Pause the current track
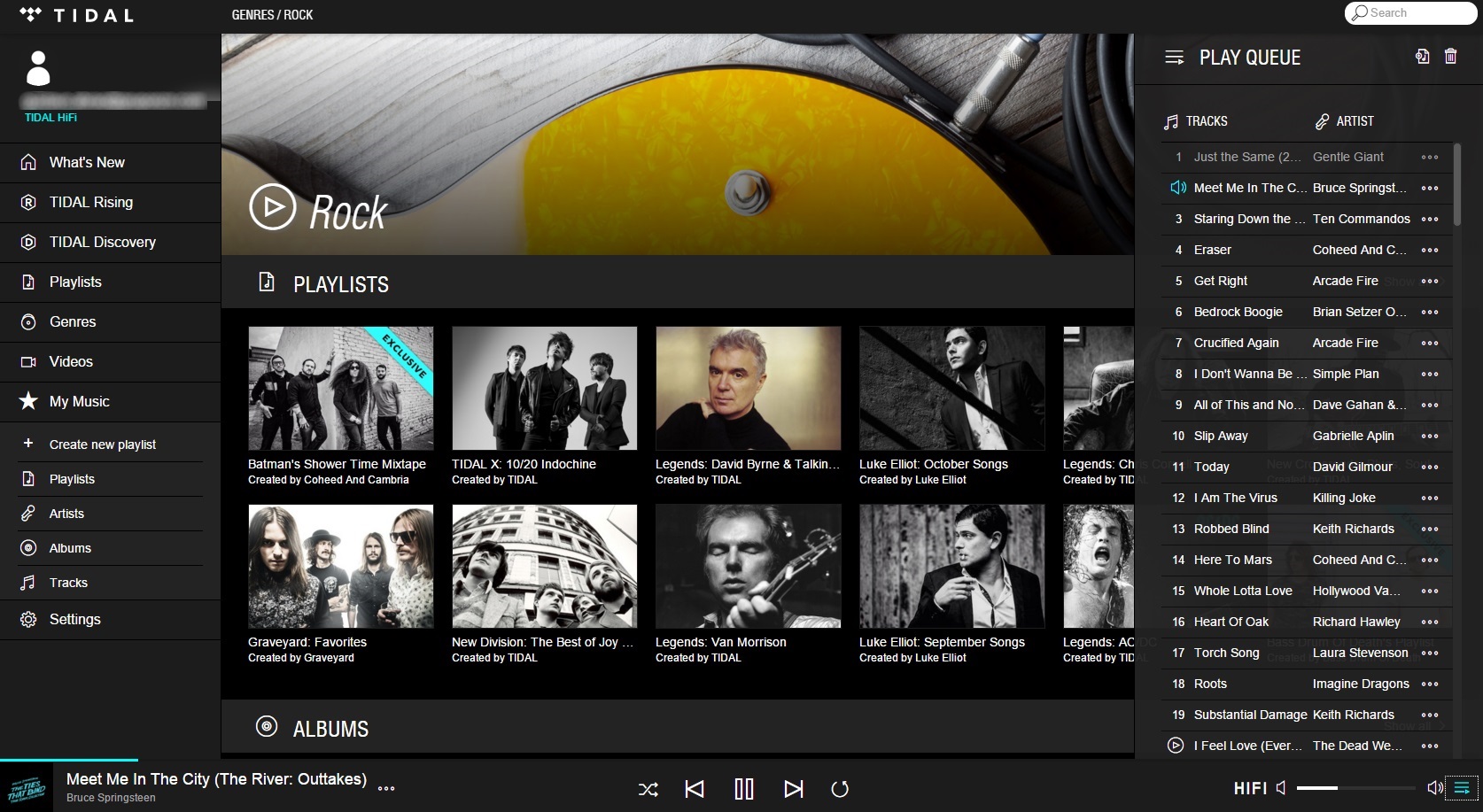Screen dimensions: 1483x812 coord(744,788)
